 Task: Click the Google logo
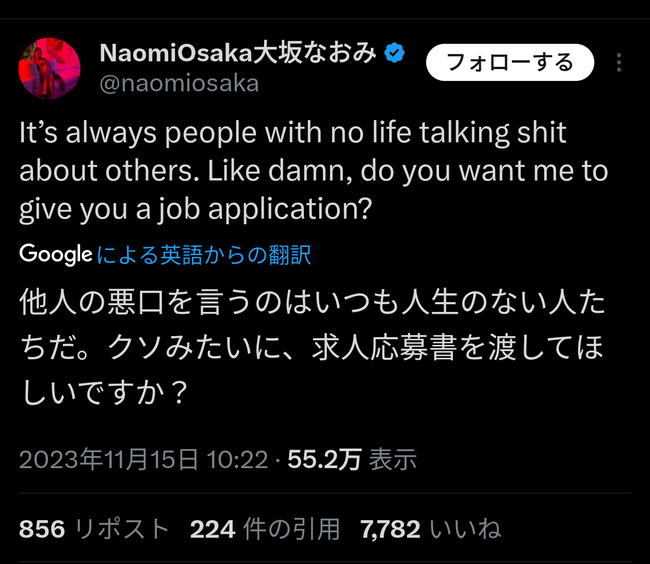point(56,254)
